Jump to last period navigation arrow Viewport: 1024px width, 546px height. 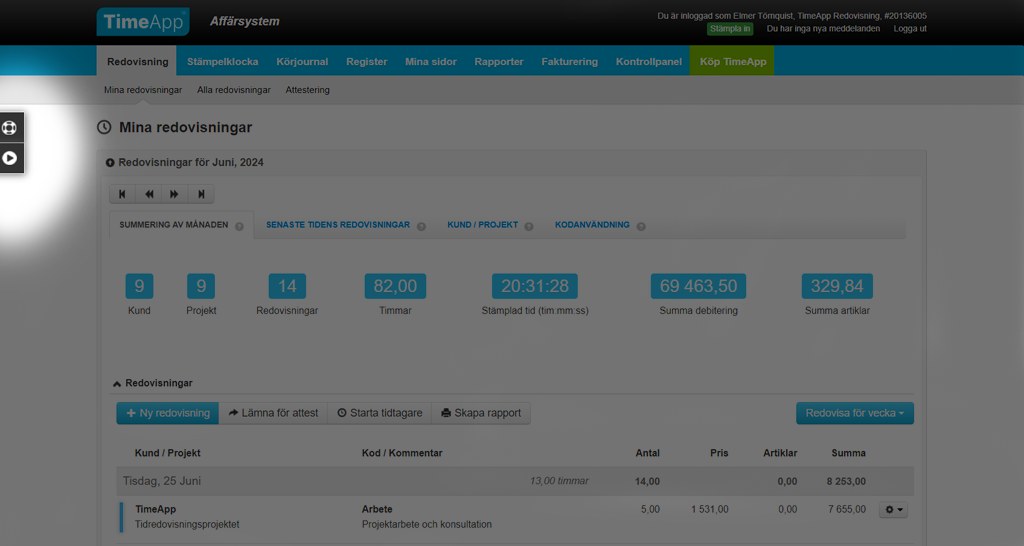(201, 194)
